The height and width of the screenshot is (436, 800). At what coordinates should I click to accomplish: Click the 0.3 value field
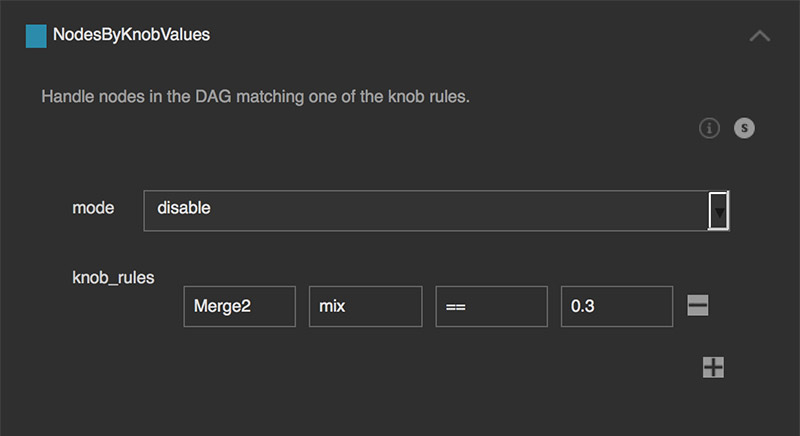[616, 306]
